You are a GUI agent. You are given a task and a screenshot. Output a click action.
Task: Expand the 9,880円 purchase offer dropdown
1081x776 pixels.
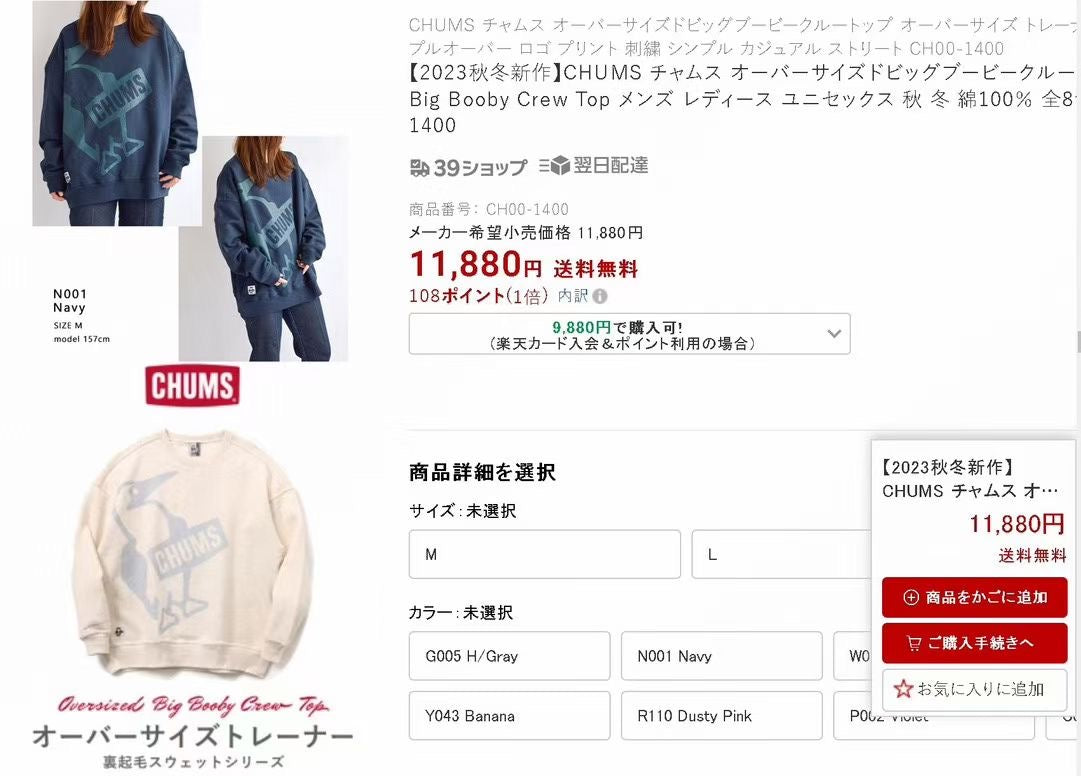pos(629,334)
